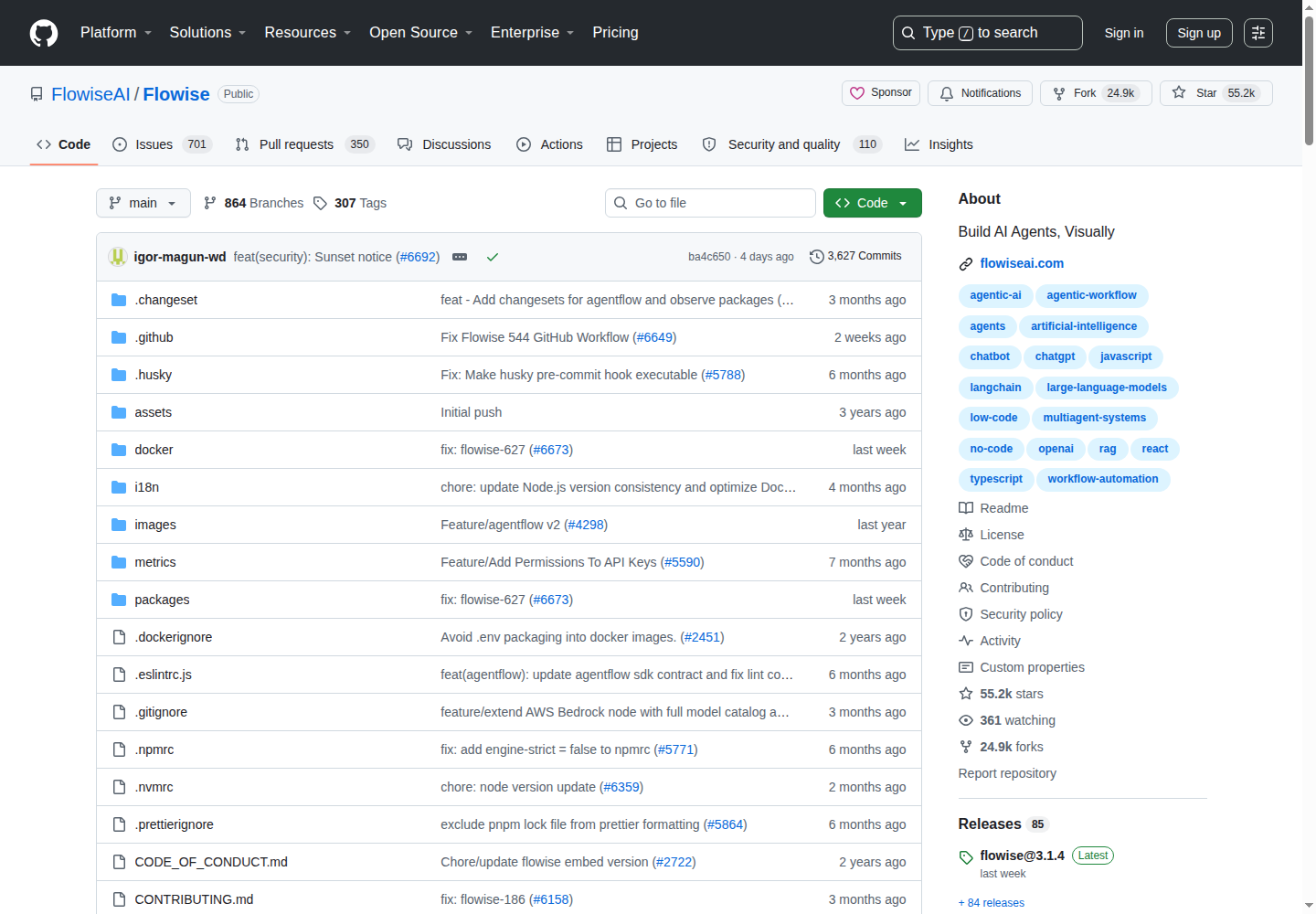Screen dimensions: 1316x914
Task: Open the 3,627 Commits history
Action: click(855, 257)
